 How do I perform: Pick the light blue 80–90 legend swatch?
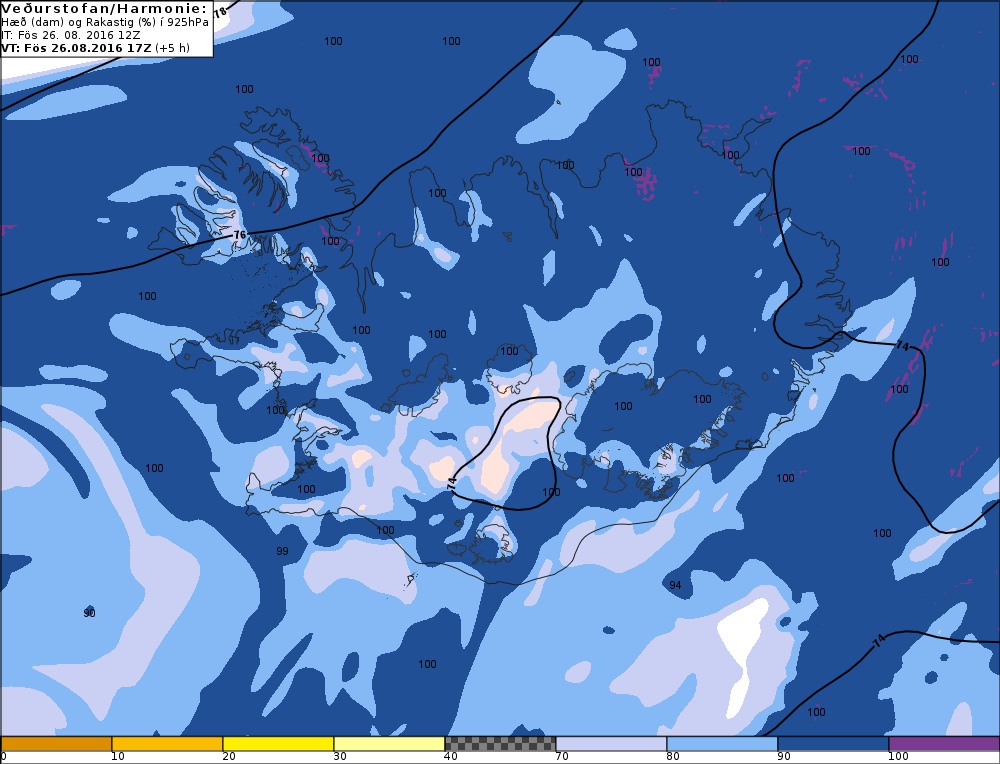722,744
